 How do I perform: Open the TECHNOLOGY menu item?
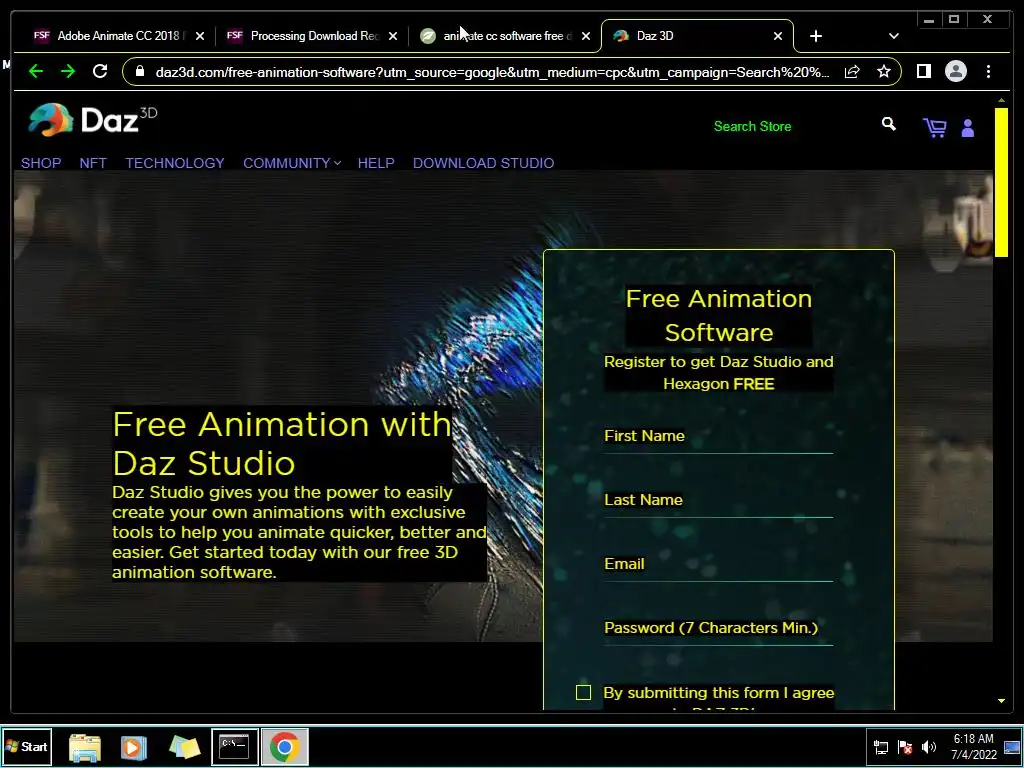click(x=175, y=163)
